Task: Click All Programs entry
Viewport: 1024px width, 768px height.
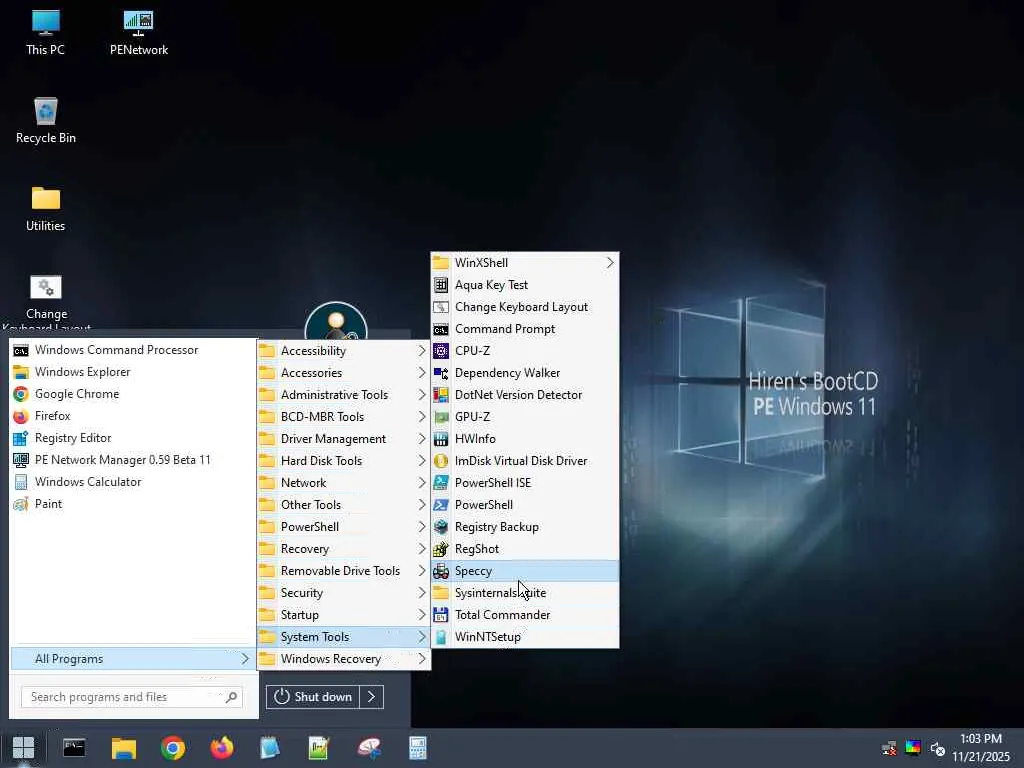Action: click(x=133, y=659)
